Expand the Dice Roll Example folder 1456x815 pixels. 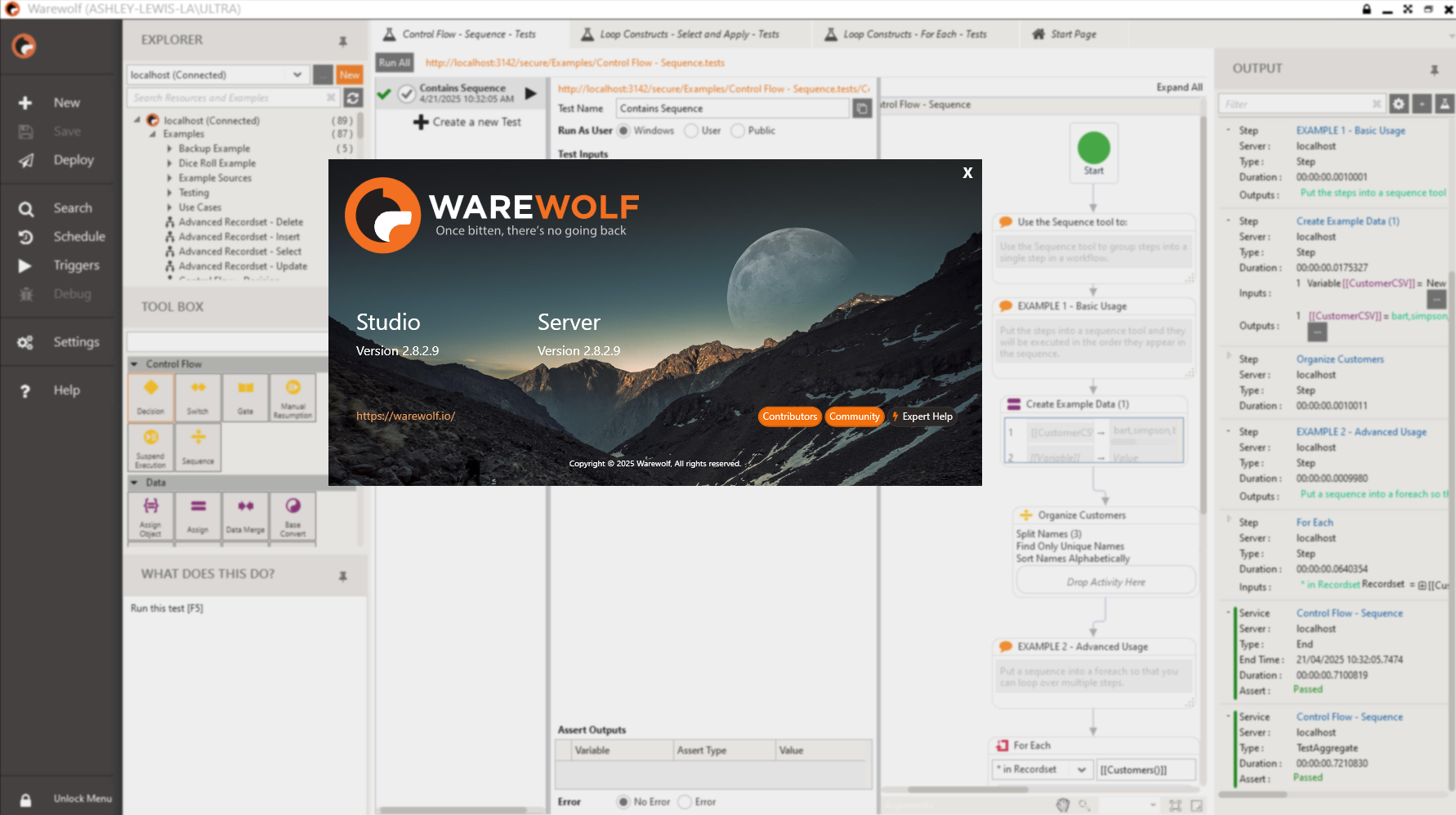point(169,163)
